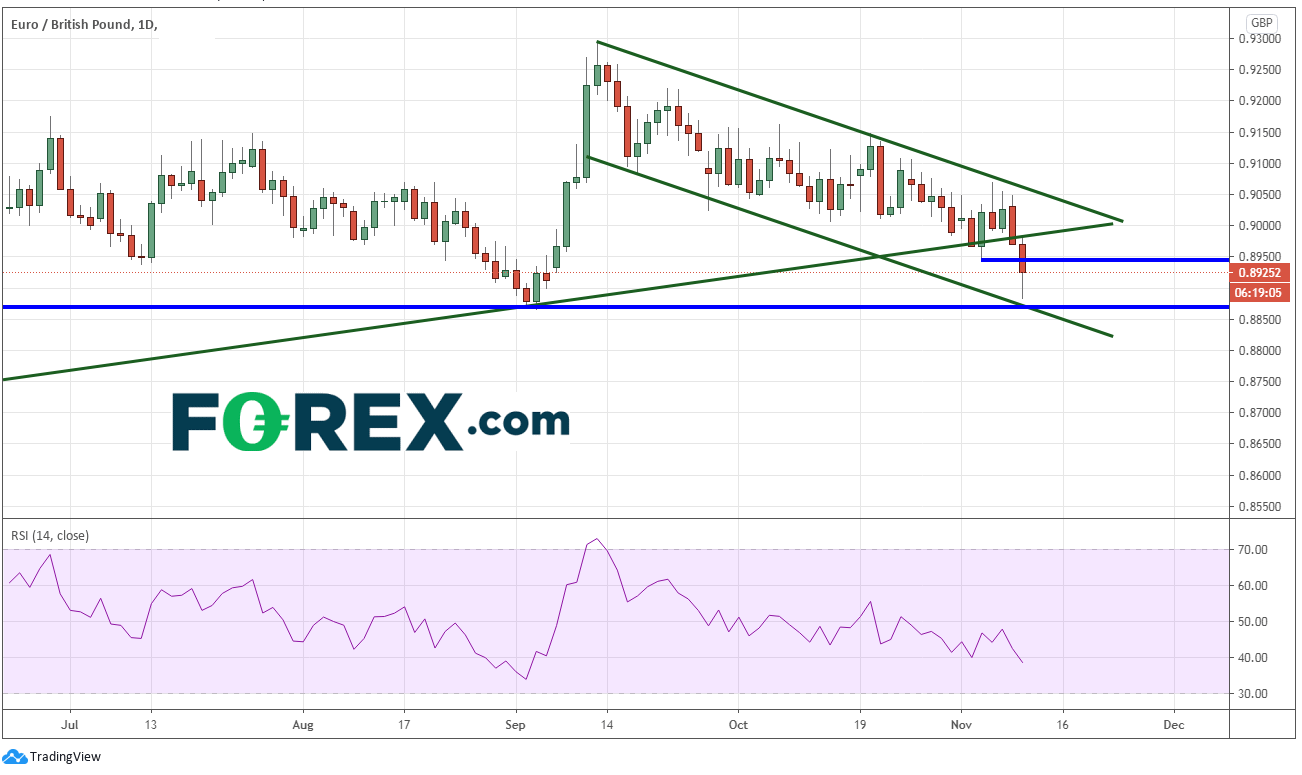This screenshot has height=775, width=1302.
Task: Click the RSI 70.00 scale label
Action: 1253,550
